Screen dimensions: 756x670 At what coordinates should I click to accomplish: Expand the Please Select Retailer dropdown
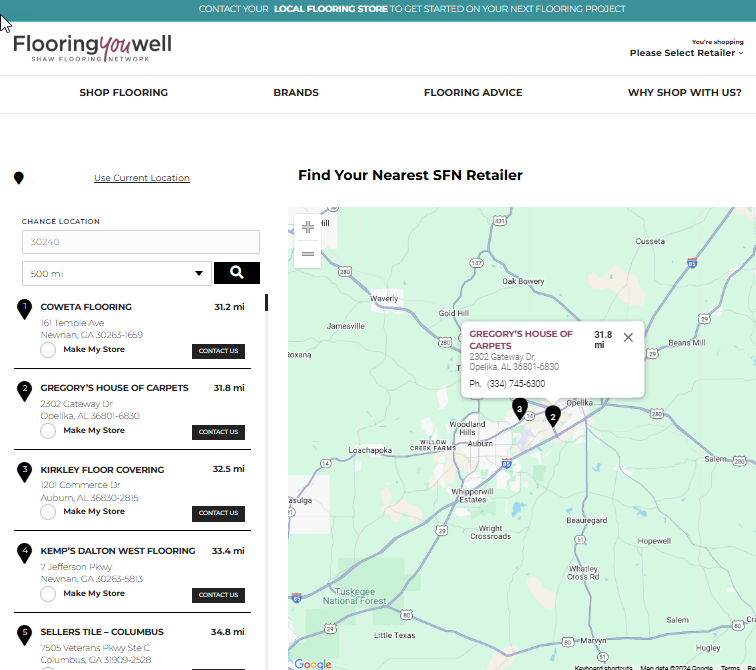click(x=686, y=53)
